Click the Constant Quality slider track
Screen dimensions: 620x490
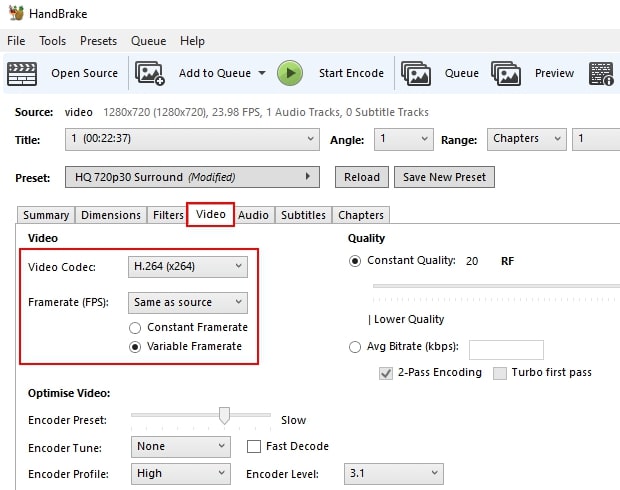point(496,286)
